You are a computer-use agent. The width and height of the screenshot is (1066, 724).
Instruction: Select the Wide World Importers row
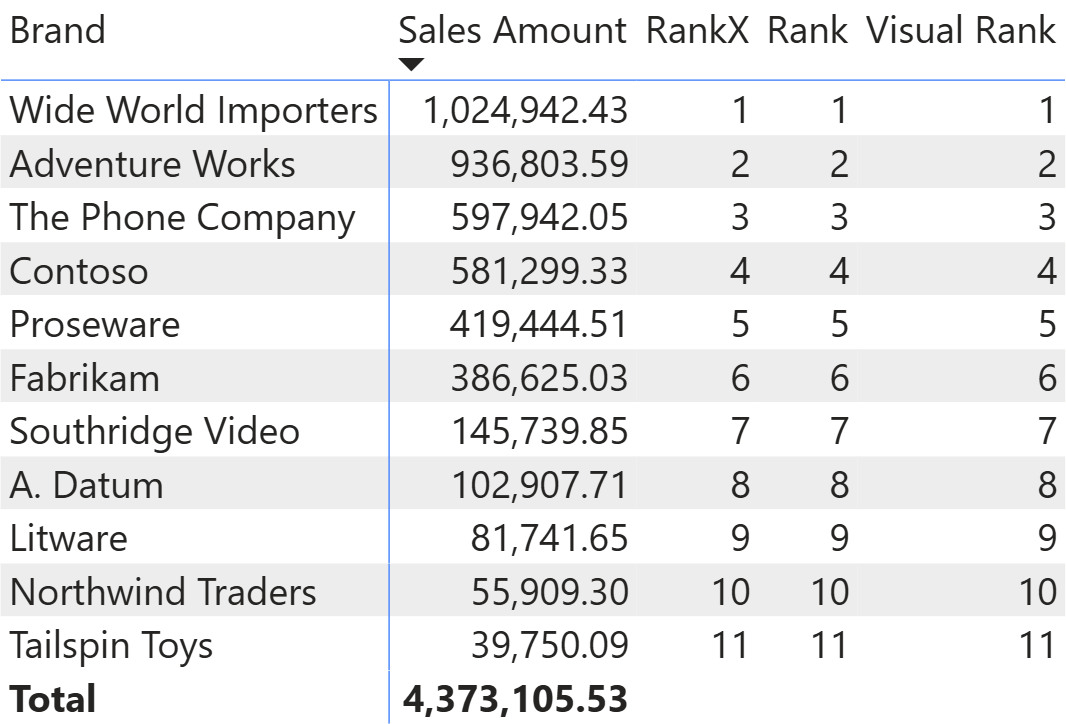click(193, 110)
